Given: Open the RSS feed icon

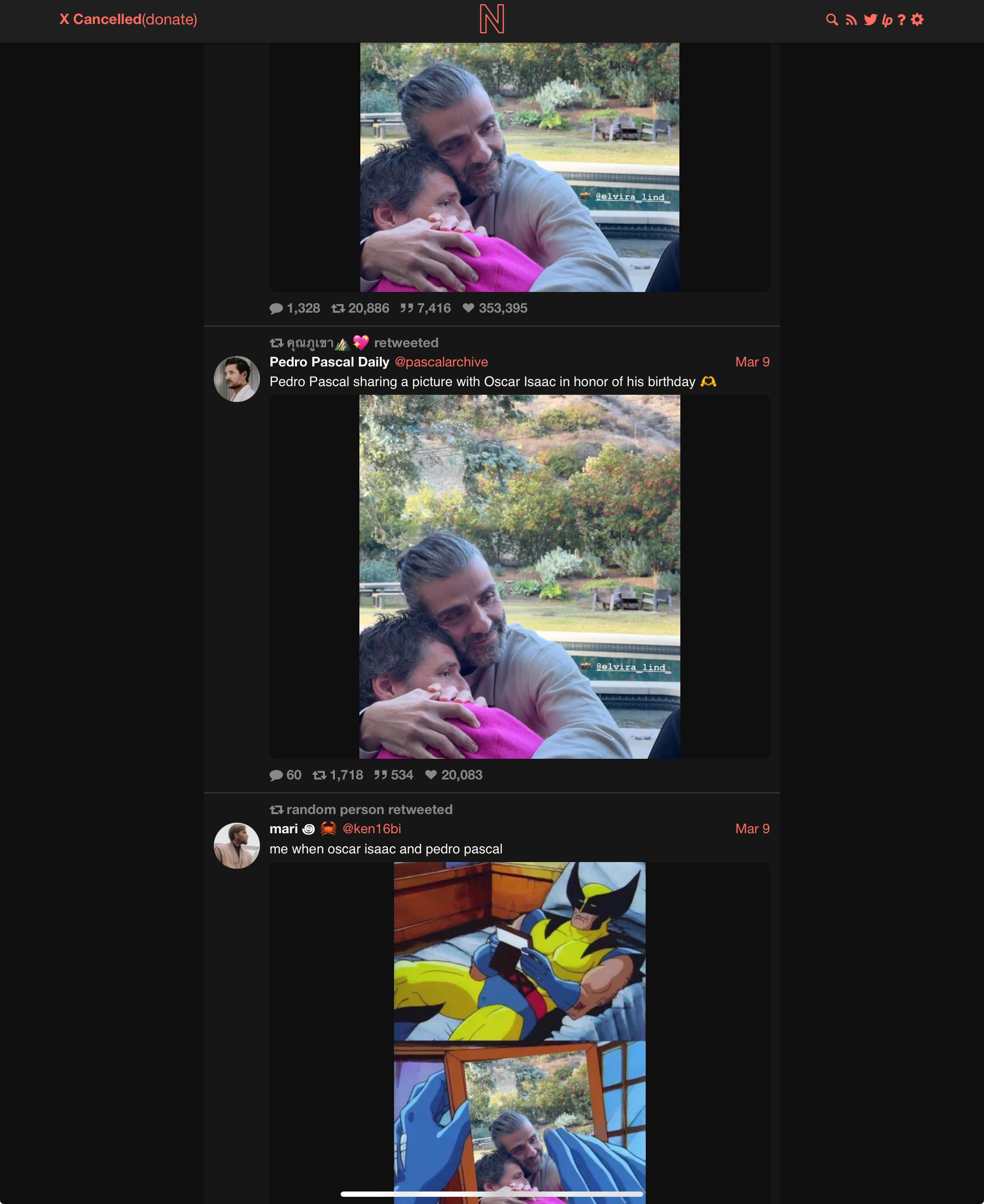Looking at the screenshot, I should [851, 20].
